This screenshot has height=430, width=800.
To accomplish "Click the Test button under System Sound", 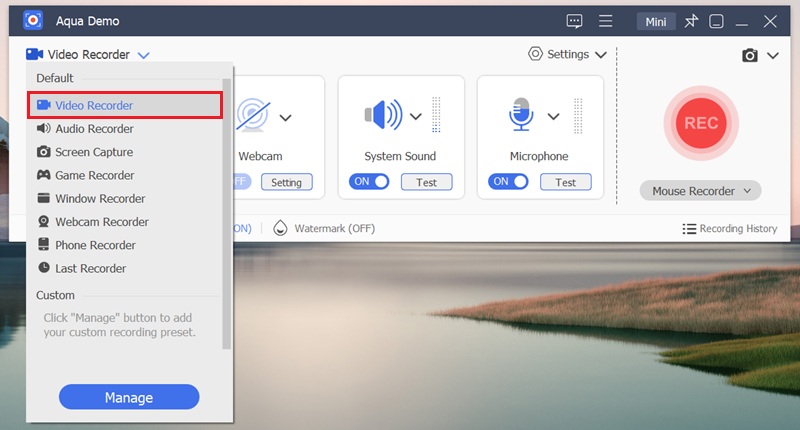I will point(426,182).
